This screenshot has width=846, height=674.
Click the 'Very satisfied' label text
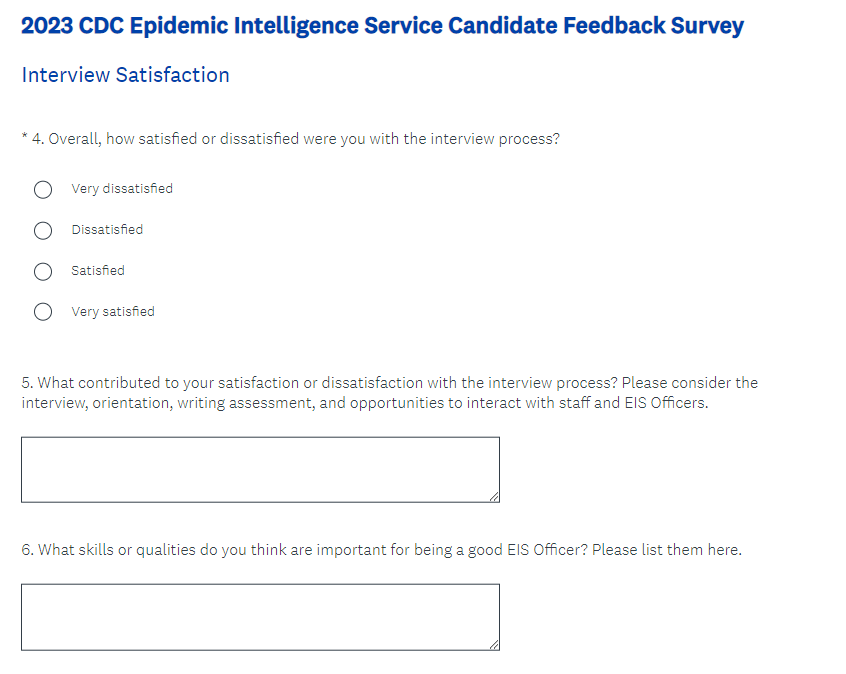pyautogui.click(x=113, y=312)
